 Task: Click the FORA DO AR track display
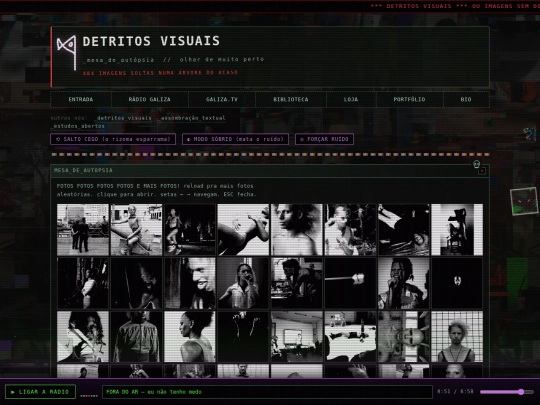[267, 392]
